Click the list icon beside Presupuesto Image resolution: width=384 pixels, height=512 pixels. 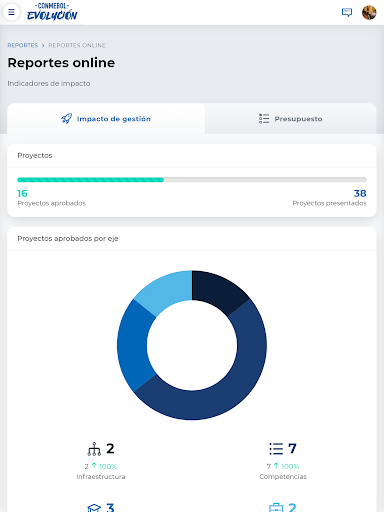click(264, 119)
